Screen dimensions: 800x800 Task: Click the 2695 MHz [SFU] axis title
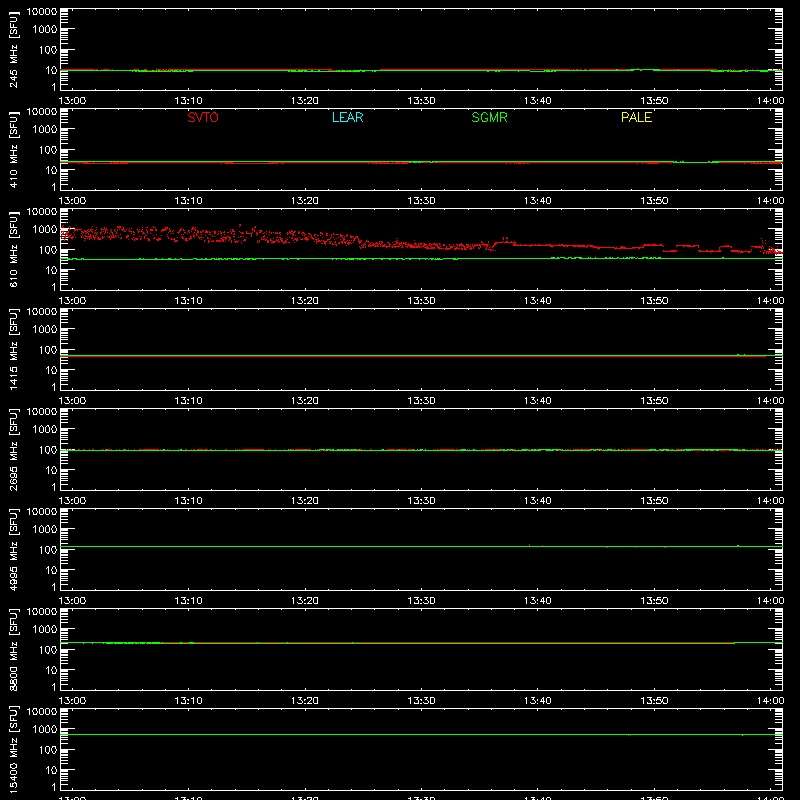click(14, 449)
